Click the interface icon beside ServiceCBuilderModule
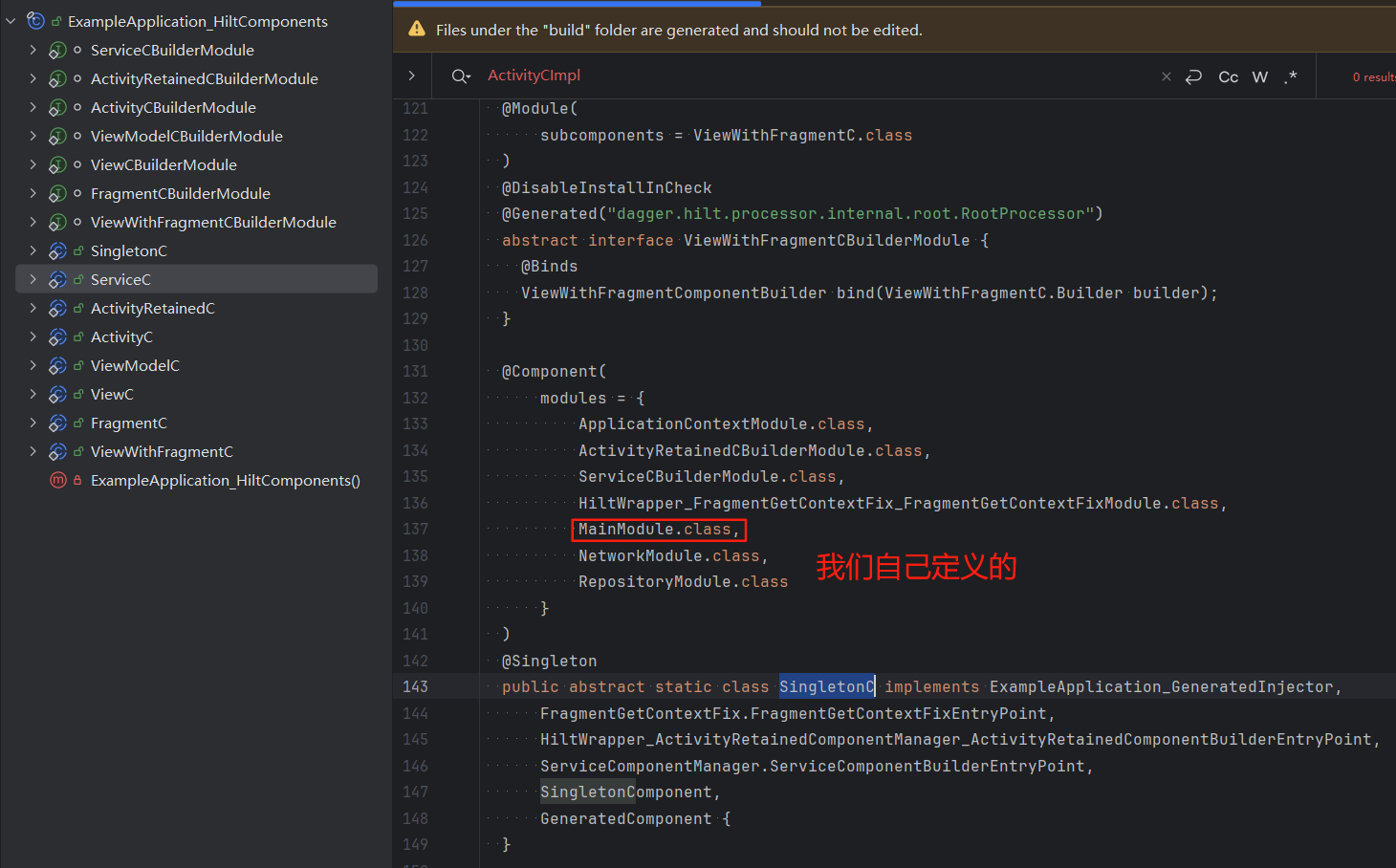This screenshot has width=1396, height=868. coord(57,50)
